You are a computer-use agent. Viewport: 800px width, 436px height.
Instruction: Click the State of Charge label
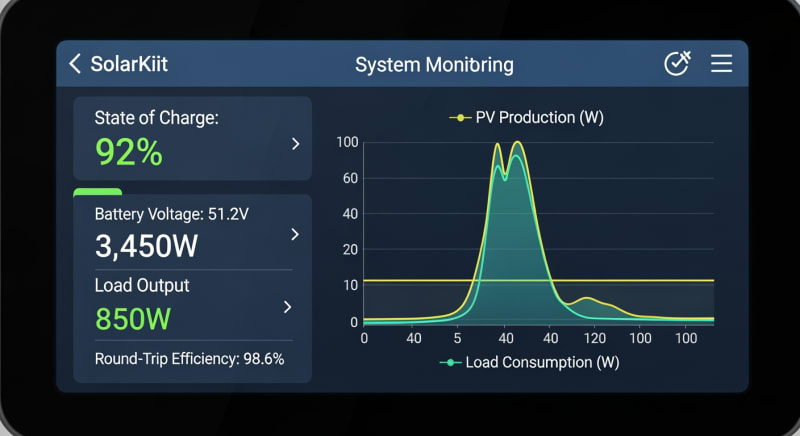pos(157,118)
